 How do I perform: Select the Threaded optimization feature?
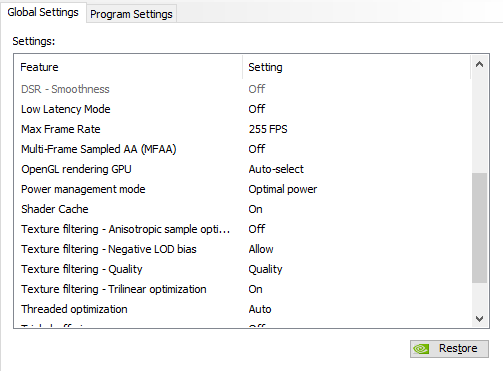tap(74, 309)
